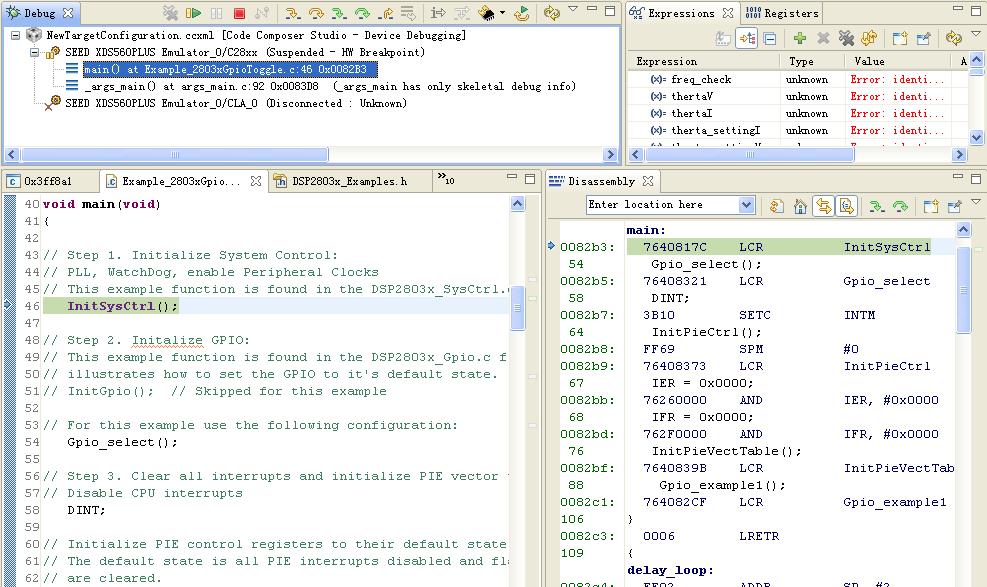Image resolution: width=987 pixels, height=587 pixels.
Task: Click Refresh View icon in Disassembly toolbar
Action: 777,206
